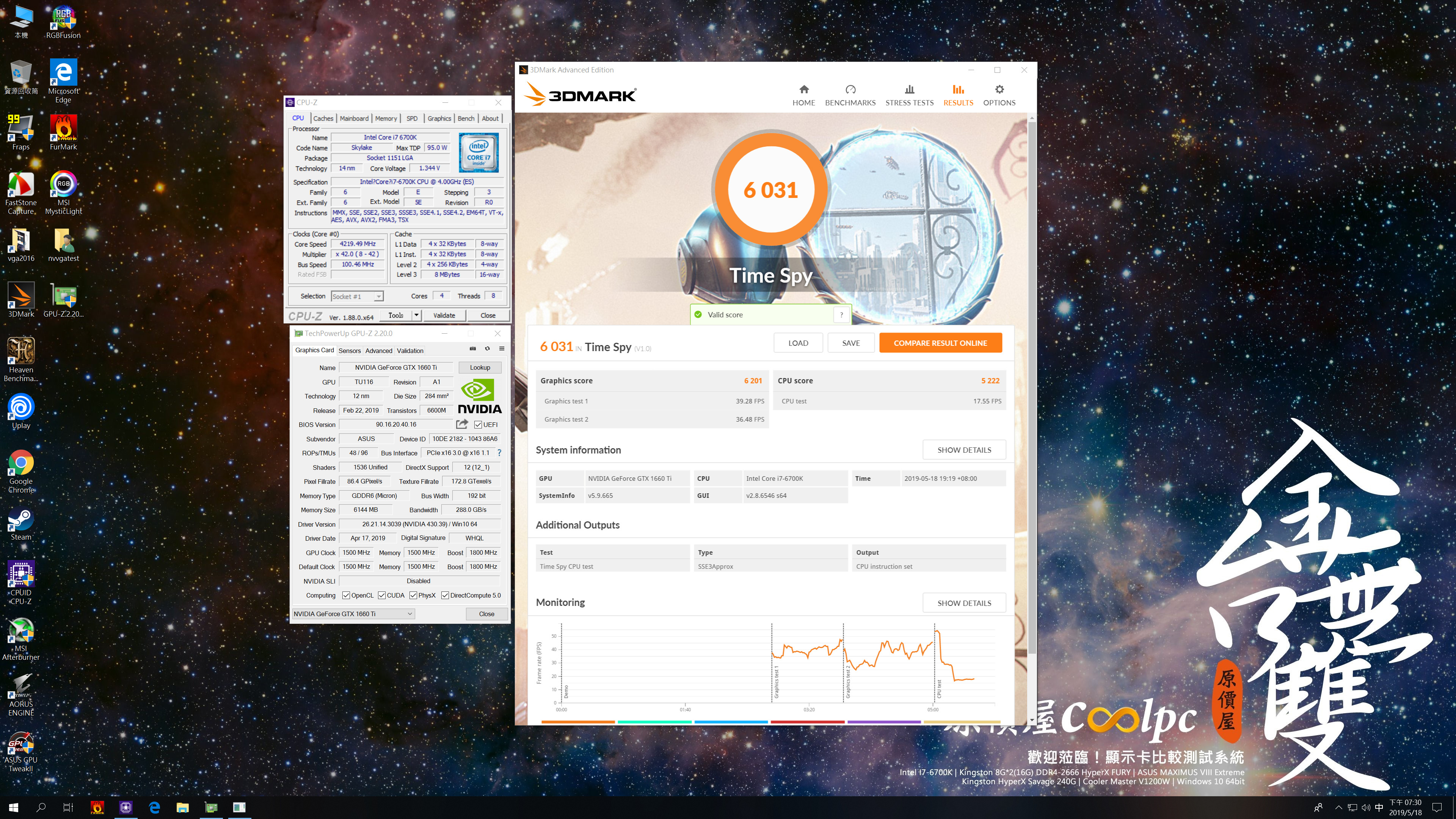The width and height of the screenshot is (1456, 819).
Task: Click the Bus Interface question mark in GPU-Z
Action: [499, 453]
